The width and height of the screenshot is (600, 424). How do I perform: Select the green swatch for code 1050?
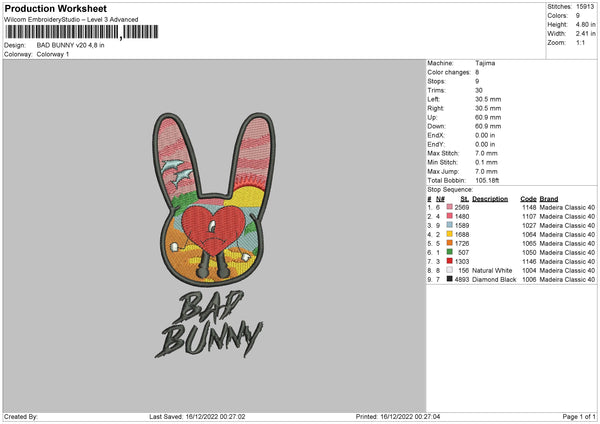click(x=450, y=252)
